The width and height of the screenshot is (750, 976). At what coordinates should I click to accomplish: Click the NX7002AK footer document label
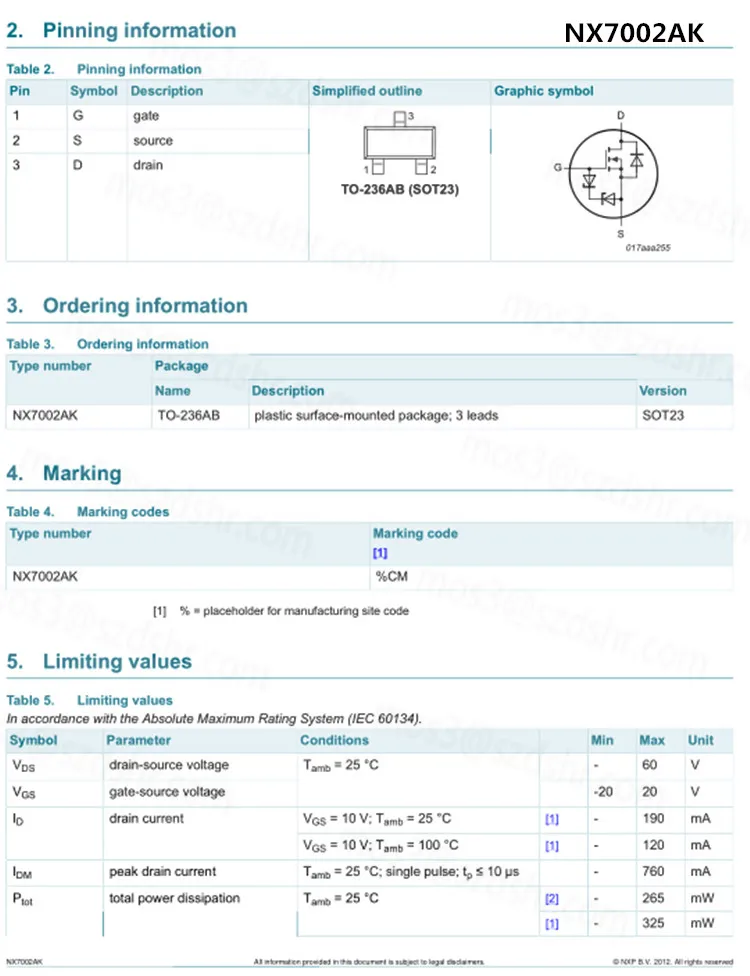(x=25, y=962)
